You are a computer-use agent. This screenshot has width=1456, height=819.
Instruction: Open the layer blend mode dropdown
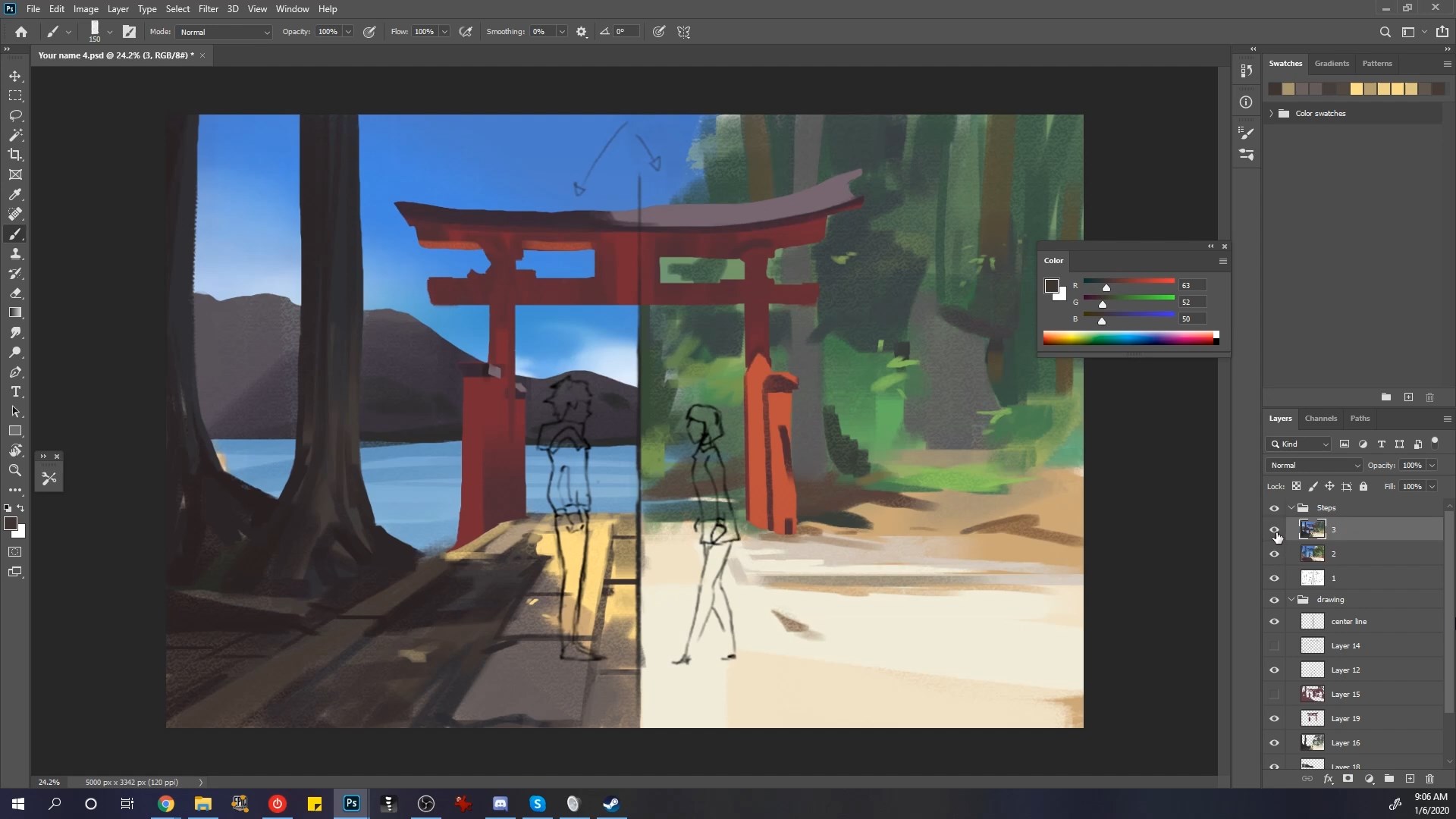[1314, 466]
